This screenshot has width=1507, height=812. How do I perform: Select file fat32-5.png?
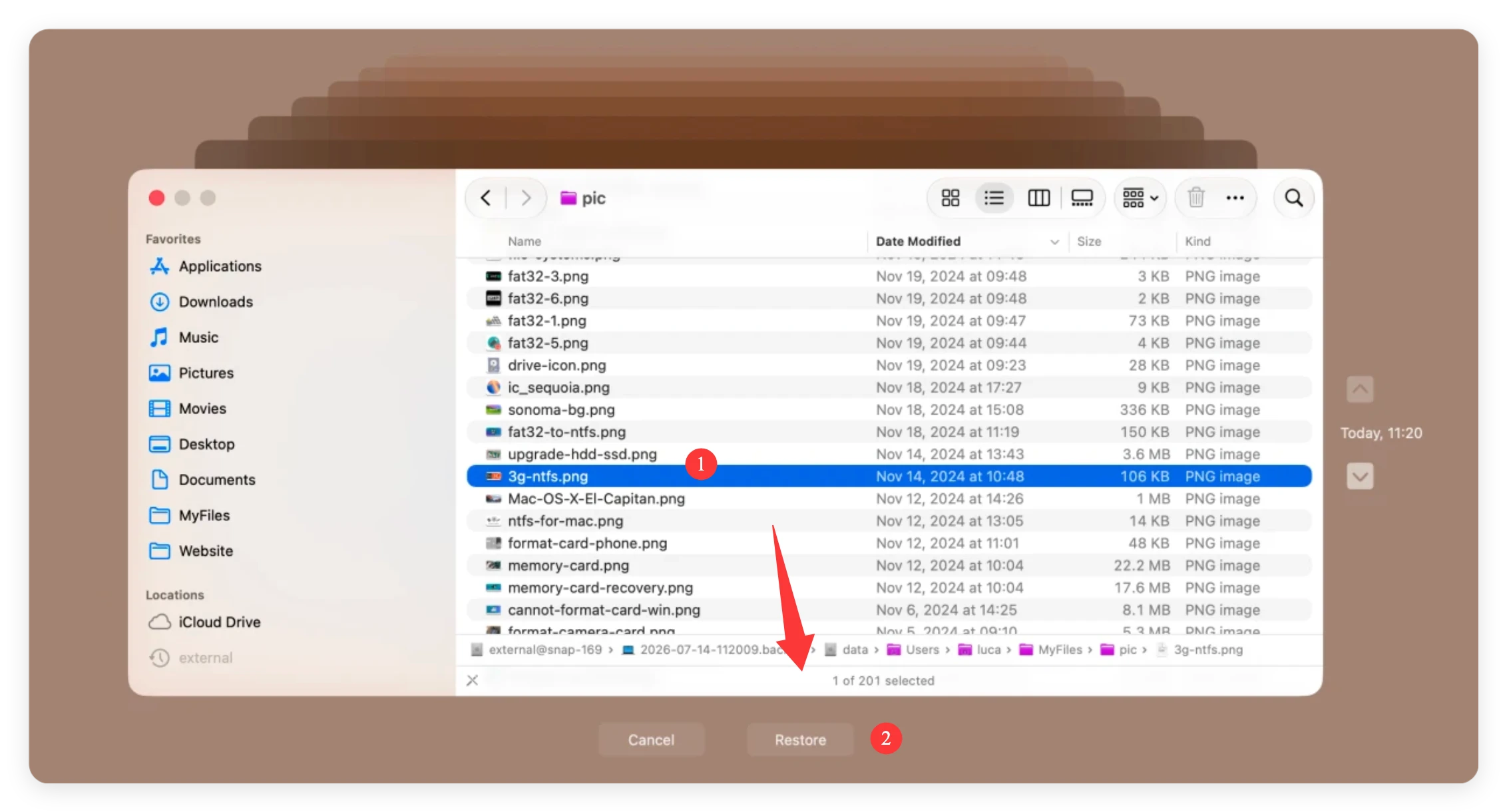pyautogui.click(x=889, y=343)
